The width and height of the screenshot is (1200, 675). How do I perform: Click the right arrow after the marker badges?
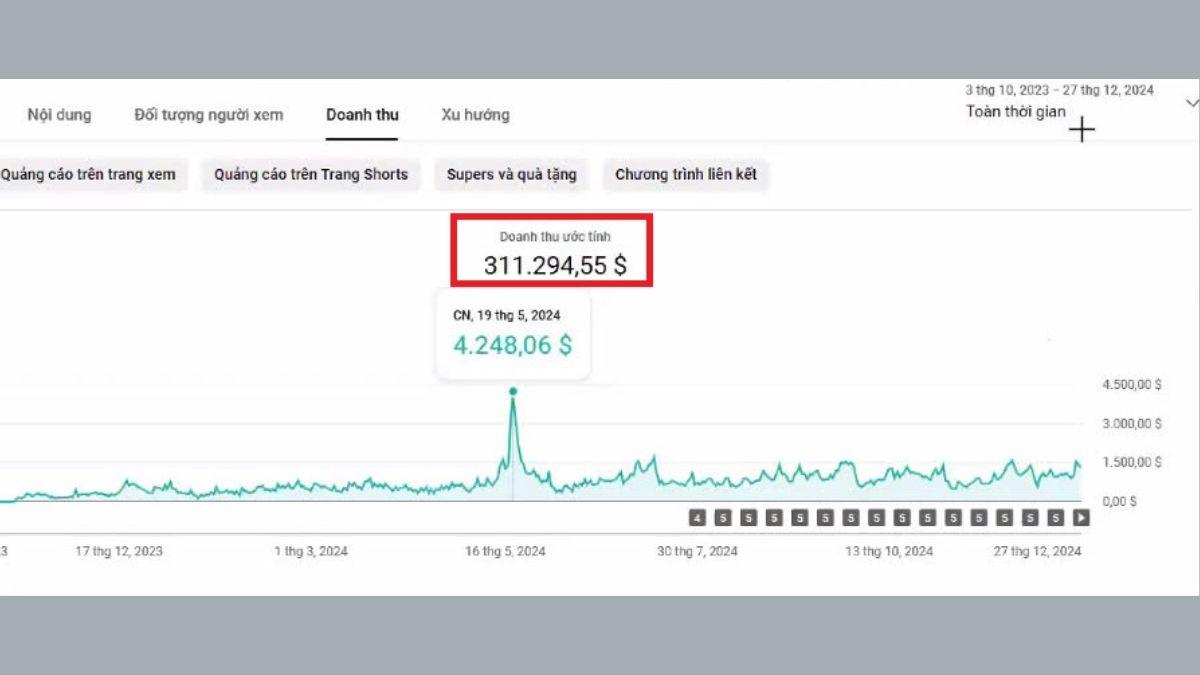point(1079,517)
